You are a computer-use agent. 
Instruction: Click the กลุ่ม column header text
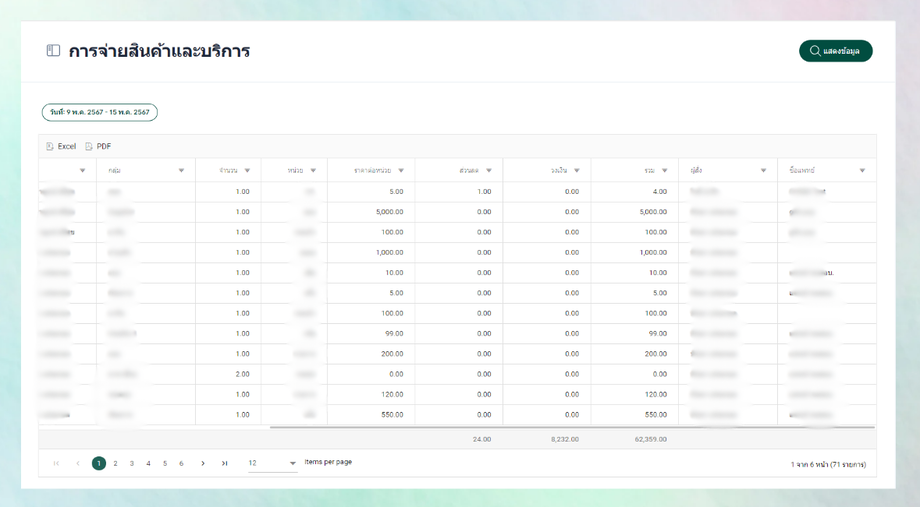[x=114, y=170]
